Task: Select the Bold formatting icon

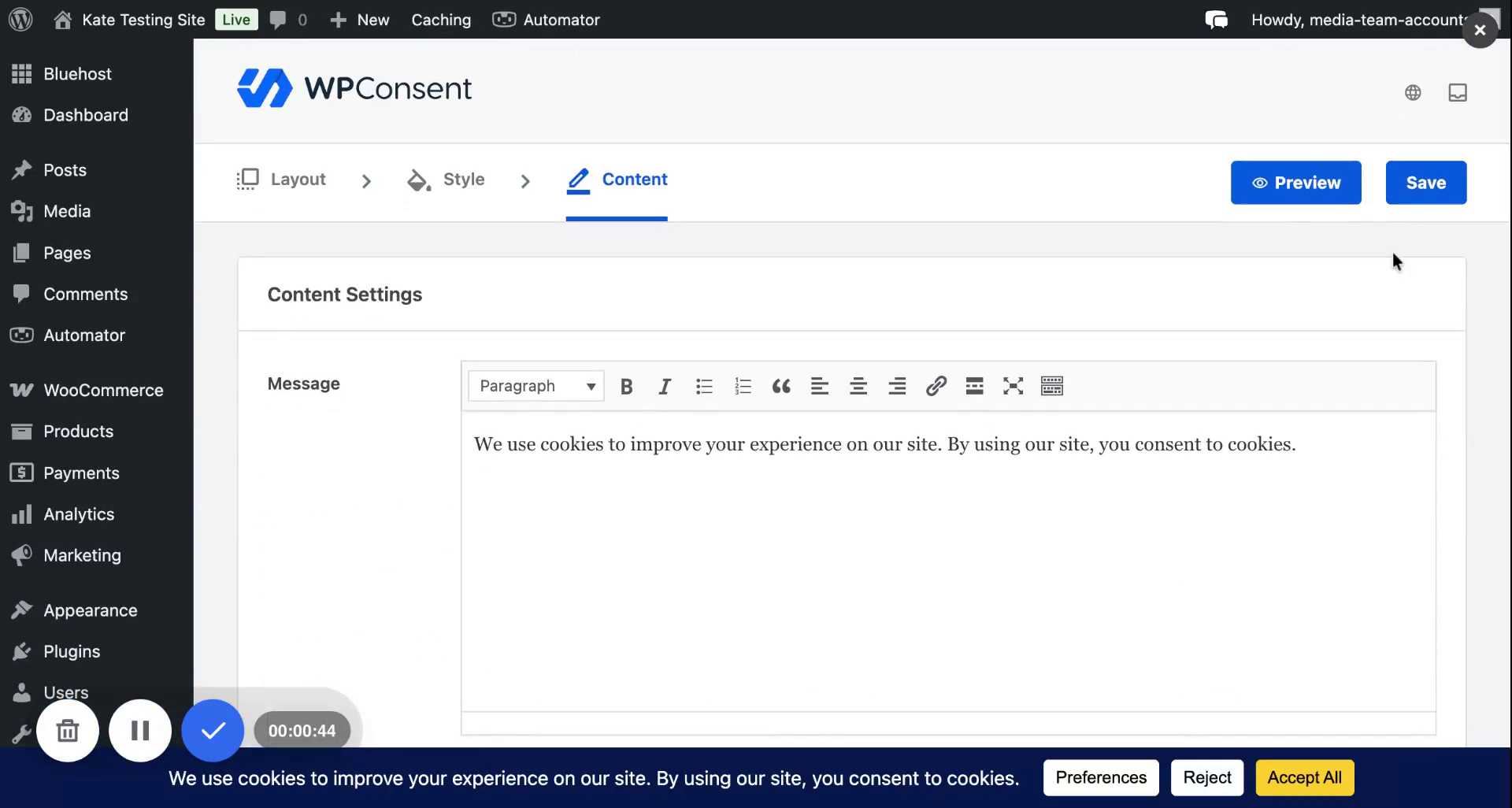Action: [626, 386]
